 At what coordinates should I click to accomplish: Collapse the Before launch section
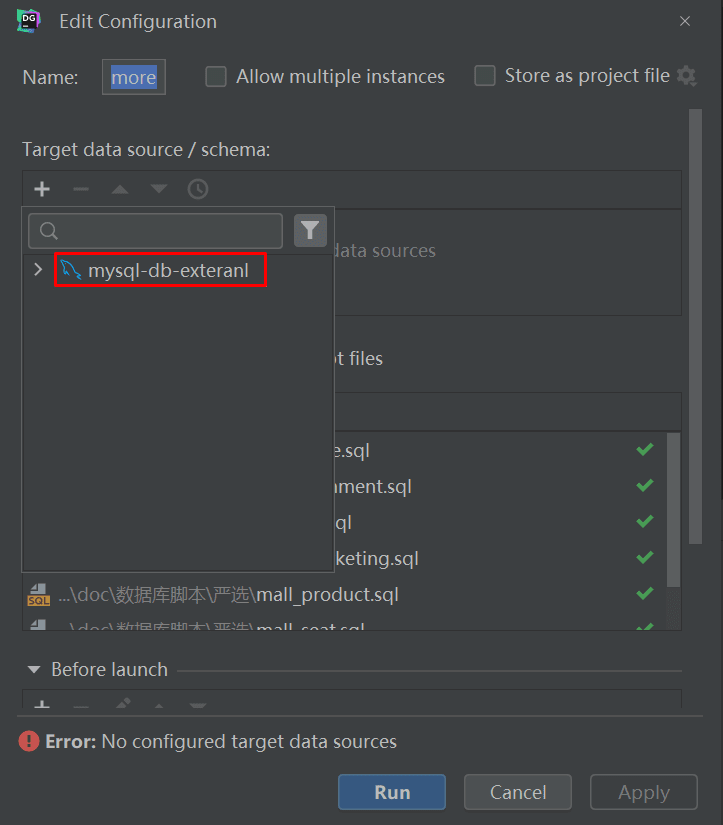(34, 670)
